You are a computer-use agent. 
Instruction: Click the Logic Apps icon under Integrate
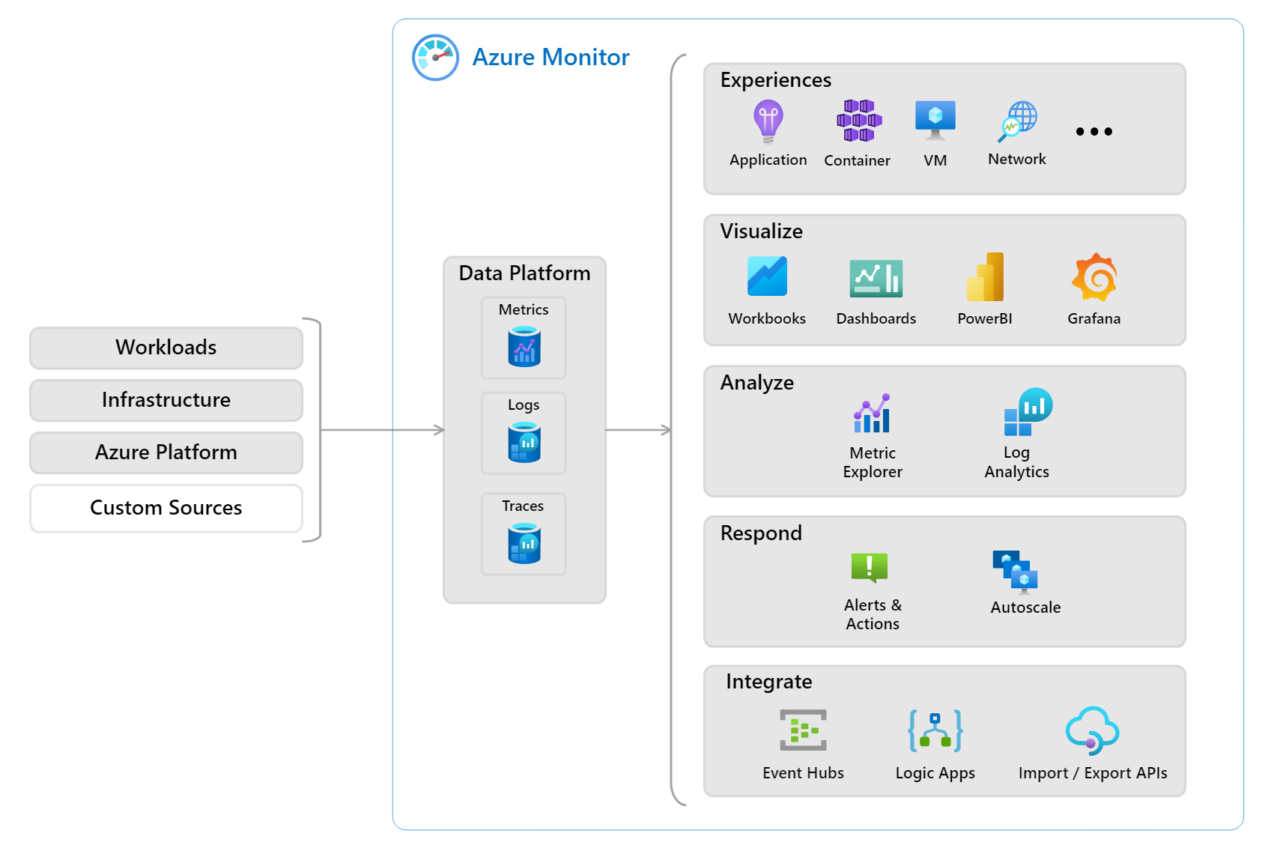(x=934, y=728)
